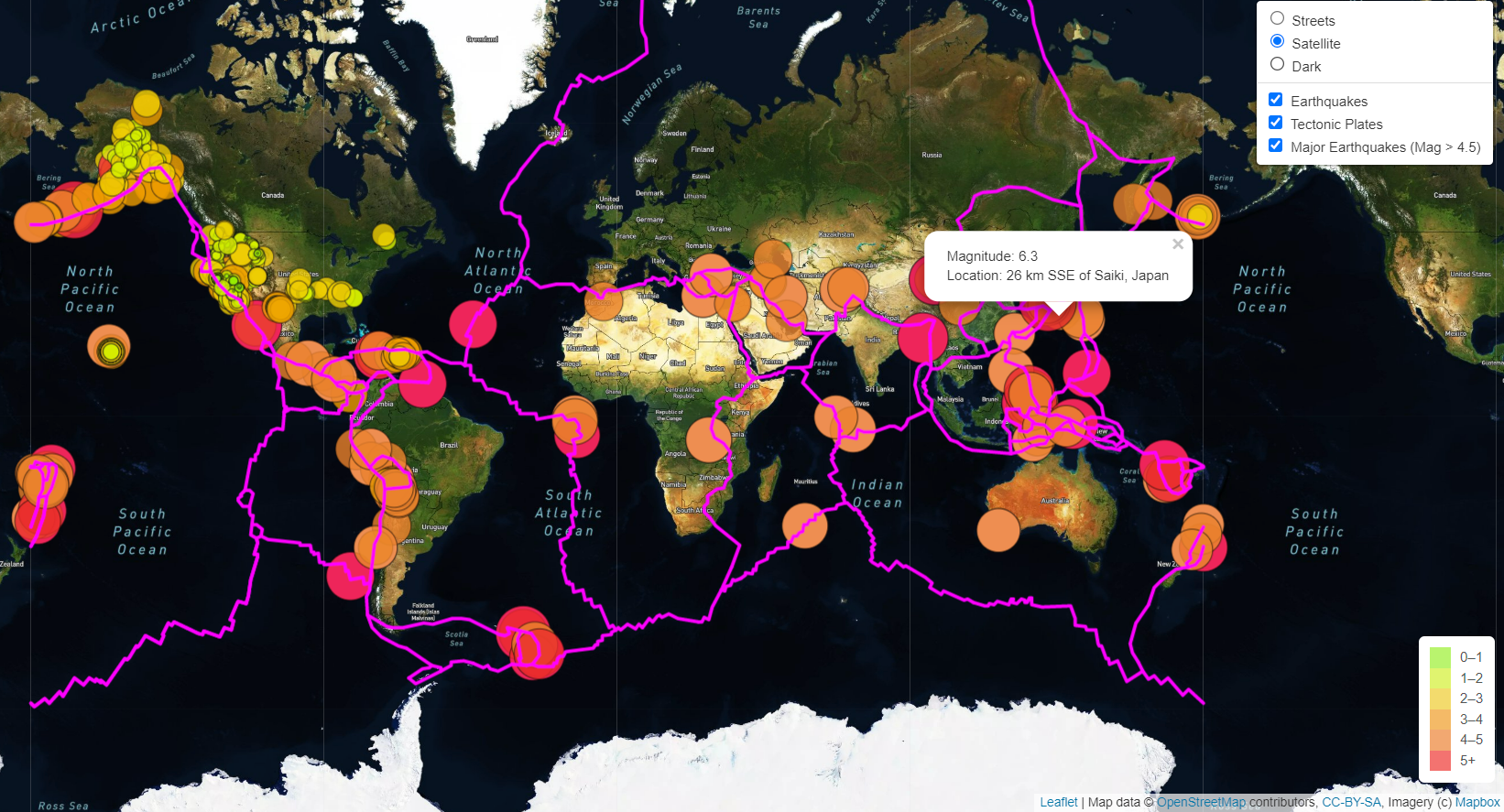Click the red marker off southern Chile coast

pos(349,576)
